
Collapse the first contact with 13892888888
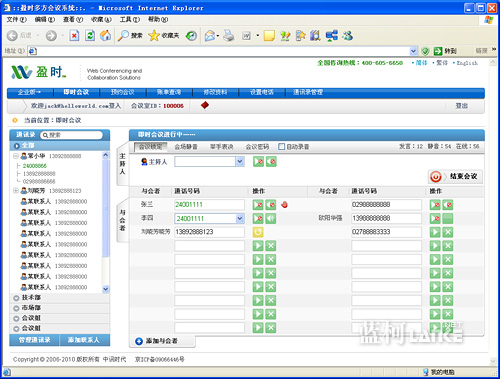coord(15,156)
